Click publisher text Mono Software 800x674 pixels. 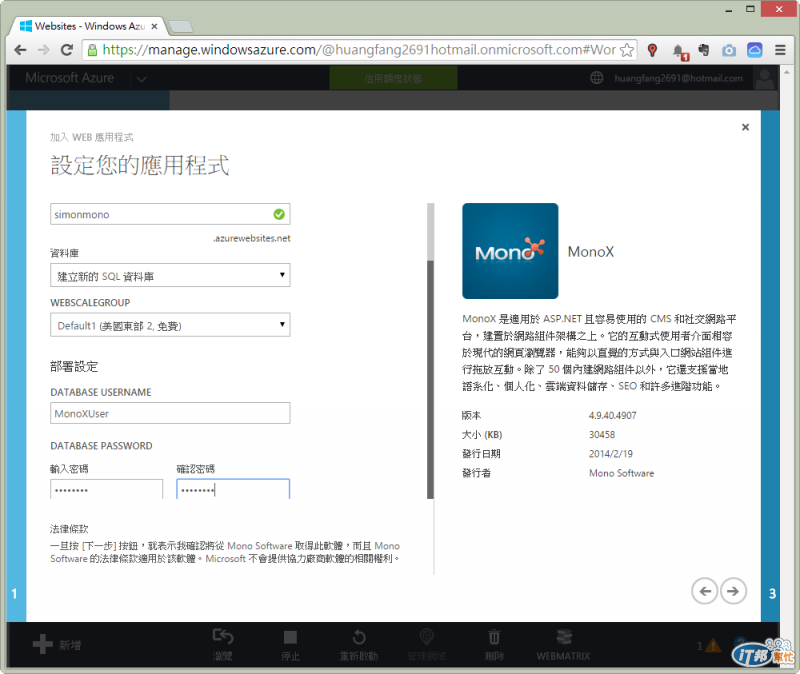pyautogui.click(x=621, y=473)
